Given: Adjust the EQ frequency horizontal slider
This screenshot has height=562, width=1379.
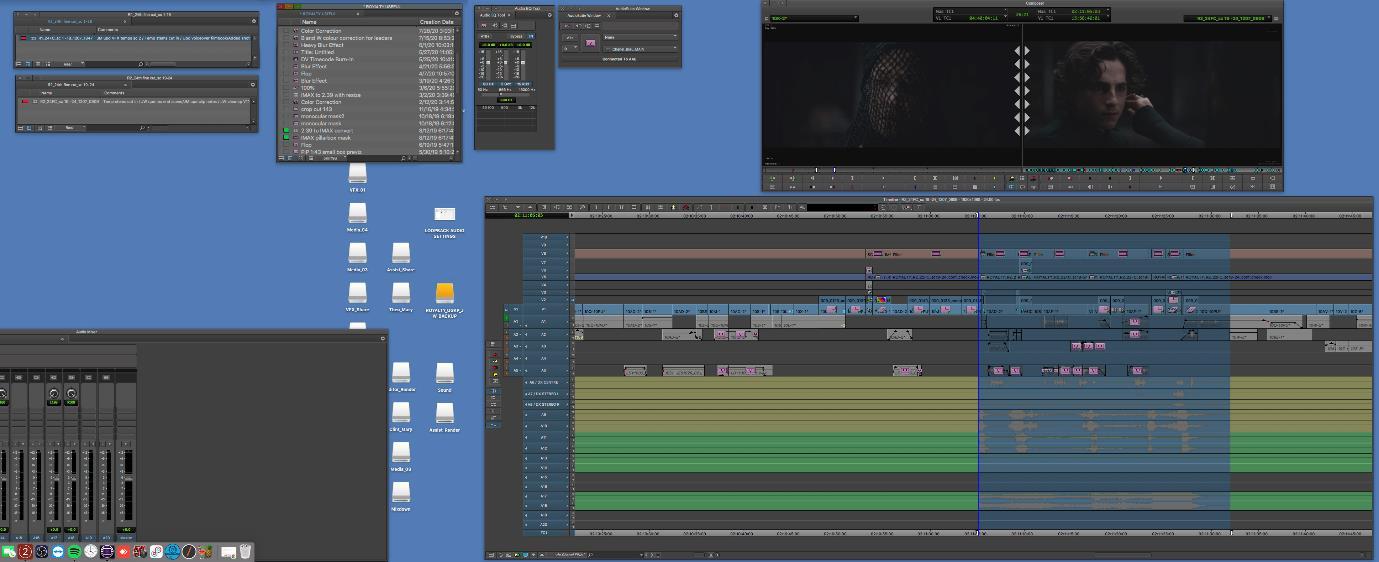Looking at the screenshot, I should click(506, 94).
